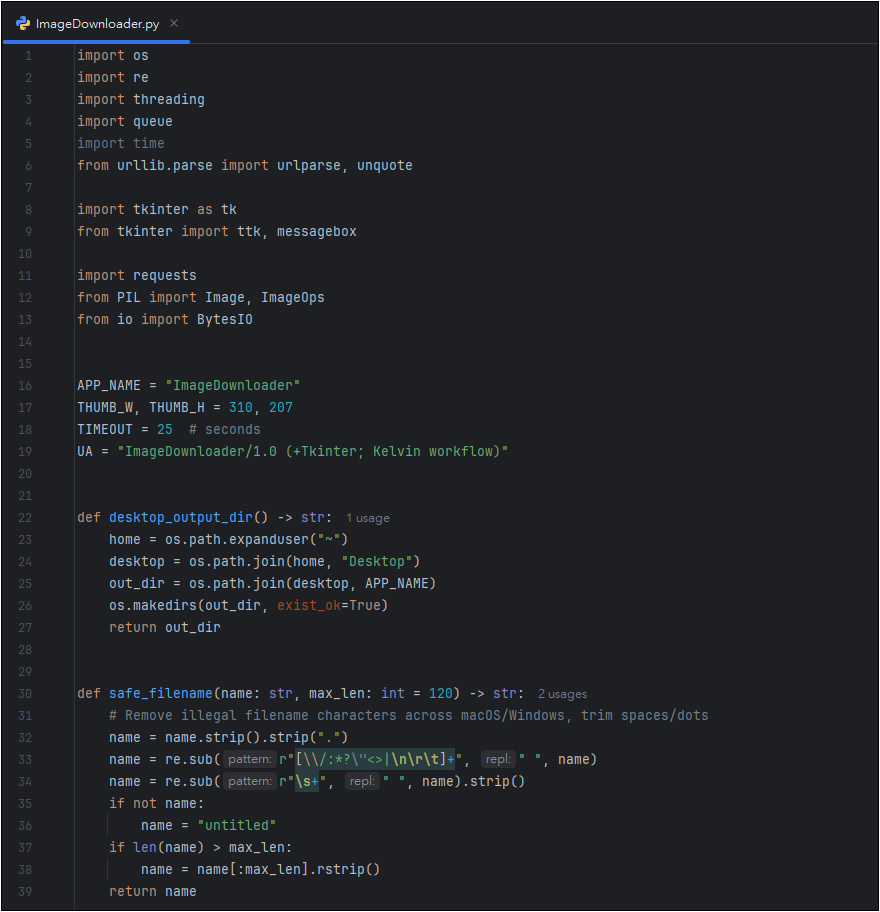Viewport: 880px width, 912px height.
Task: Open the "1 usage" hint for desktop_output_dir
Action: (x=368, y=518)
